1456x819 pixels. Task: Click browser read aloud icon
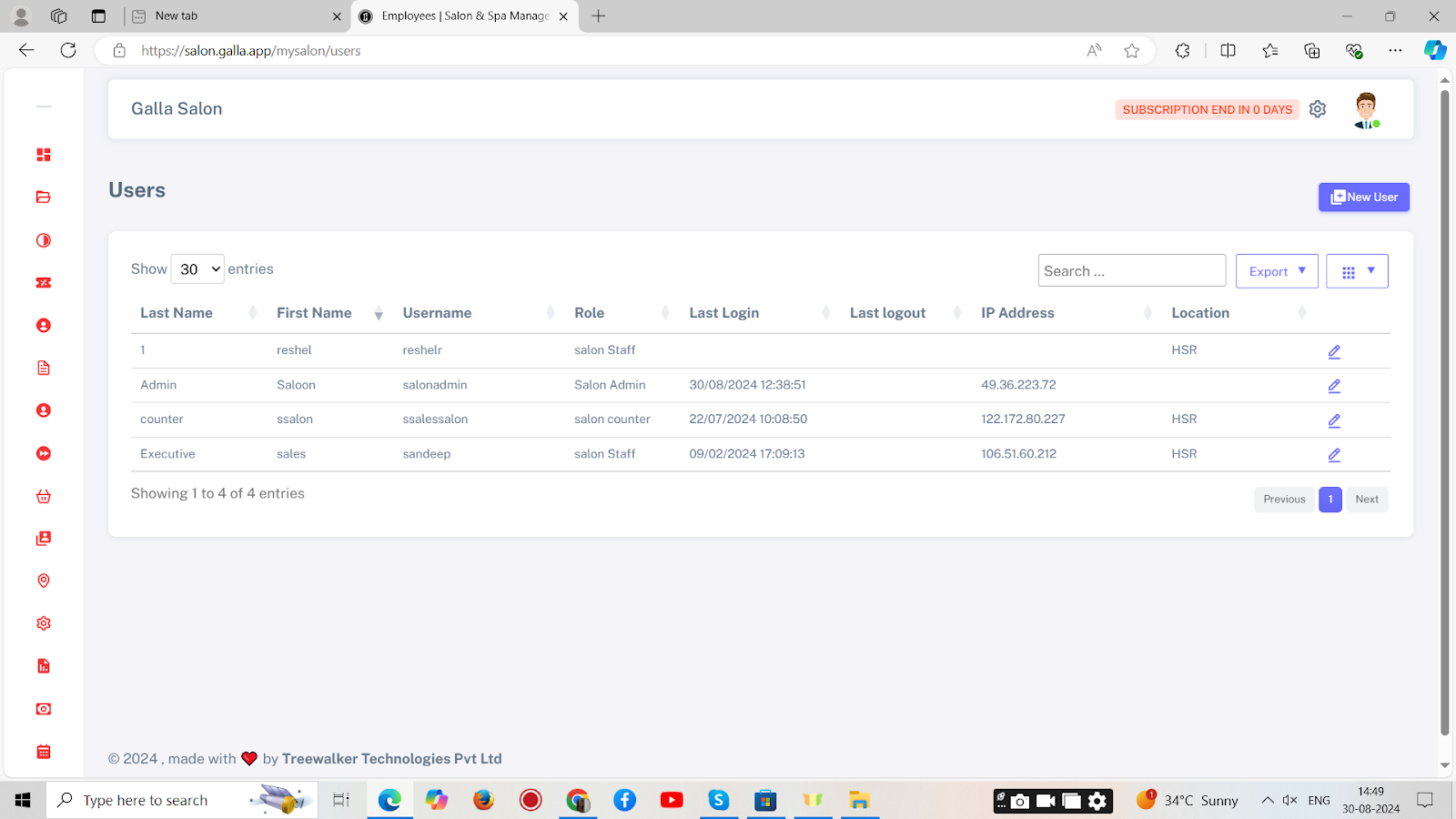point(1094,51)
